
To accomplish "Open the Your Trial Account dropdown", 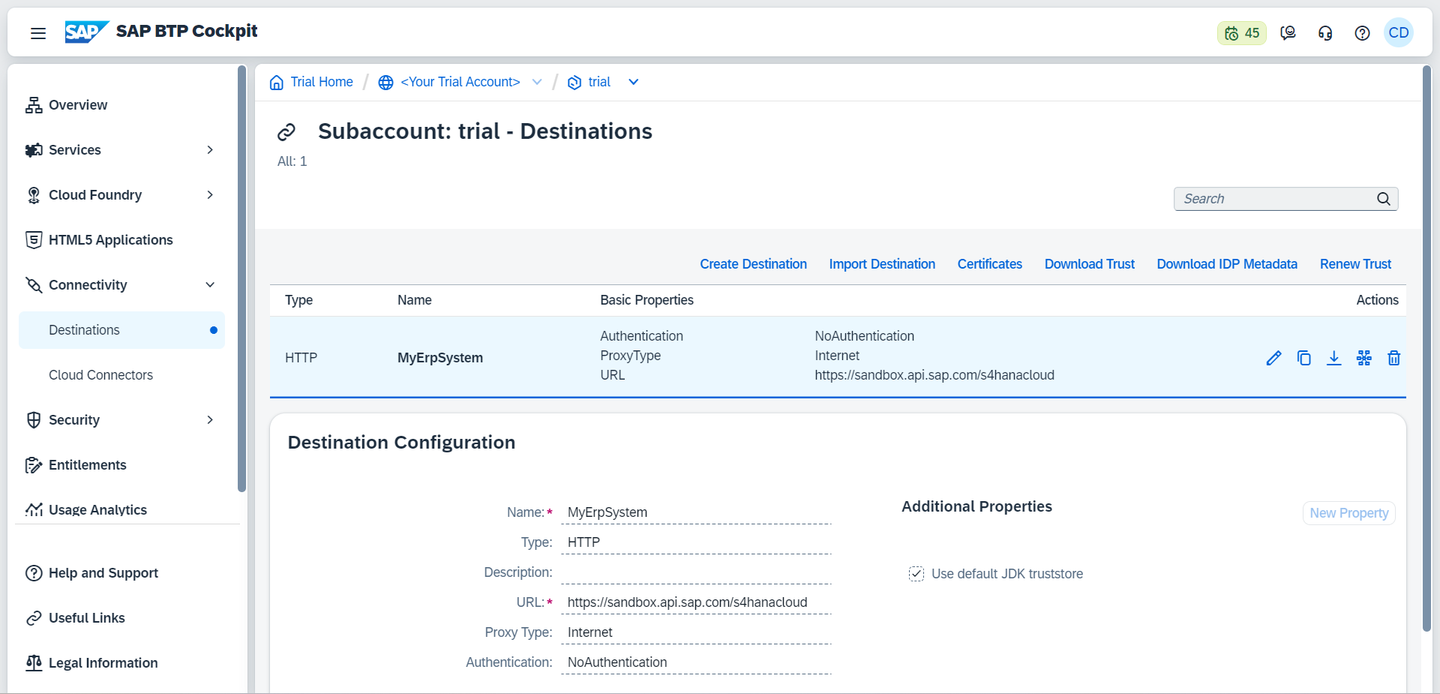I will pos(537,82).
